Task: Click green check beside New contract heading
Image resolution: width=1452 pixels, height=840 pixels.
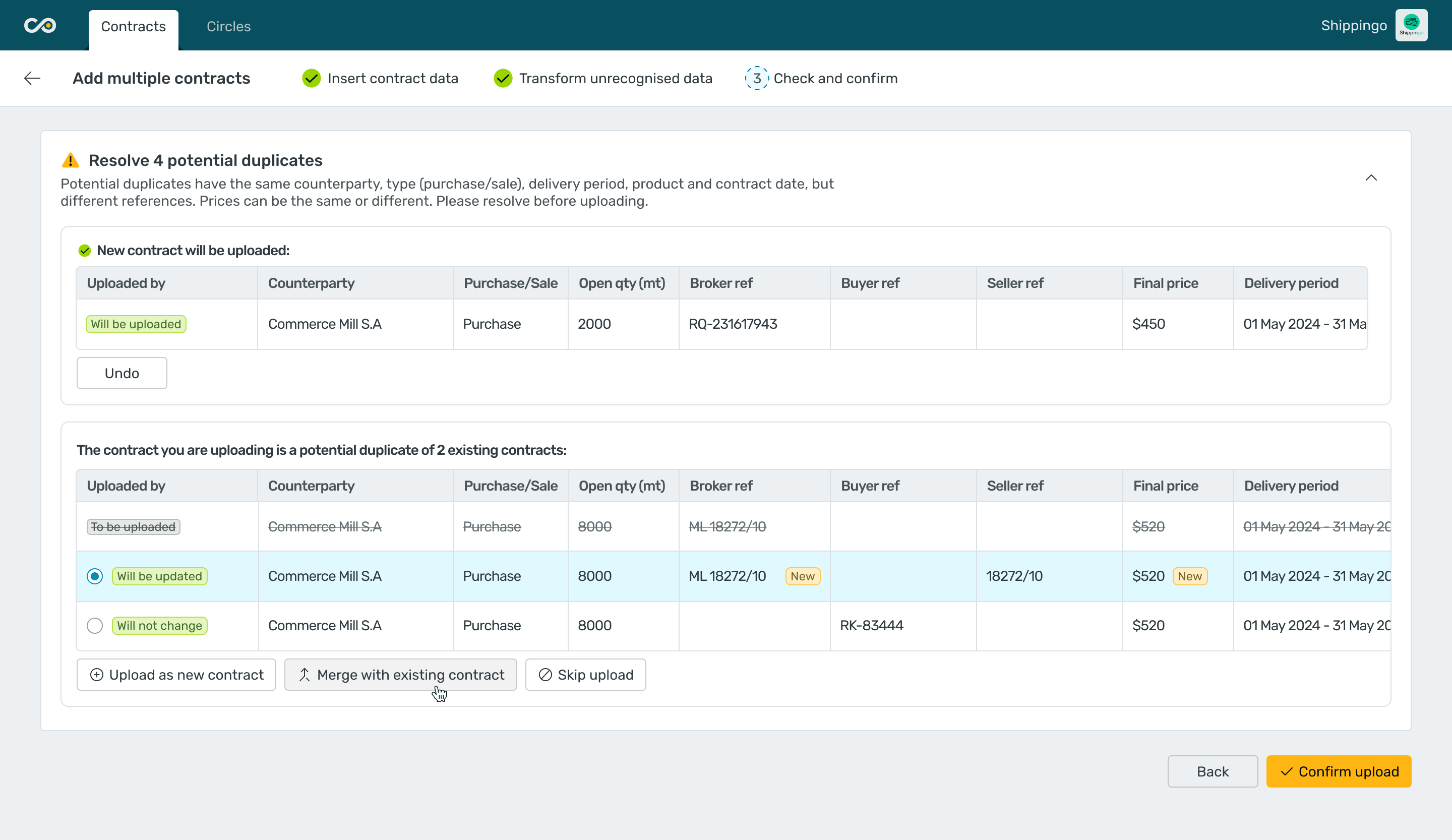Action: 85,251
